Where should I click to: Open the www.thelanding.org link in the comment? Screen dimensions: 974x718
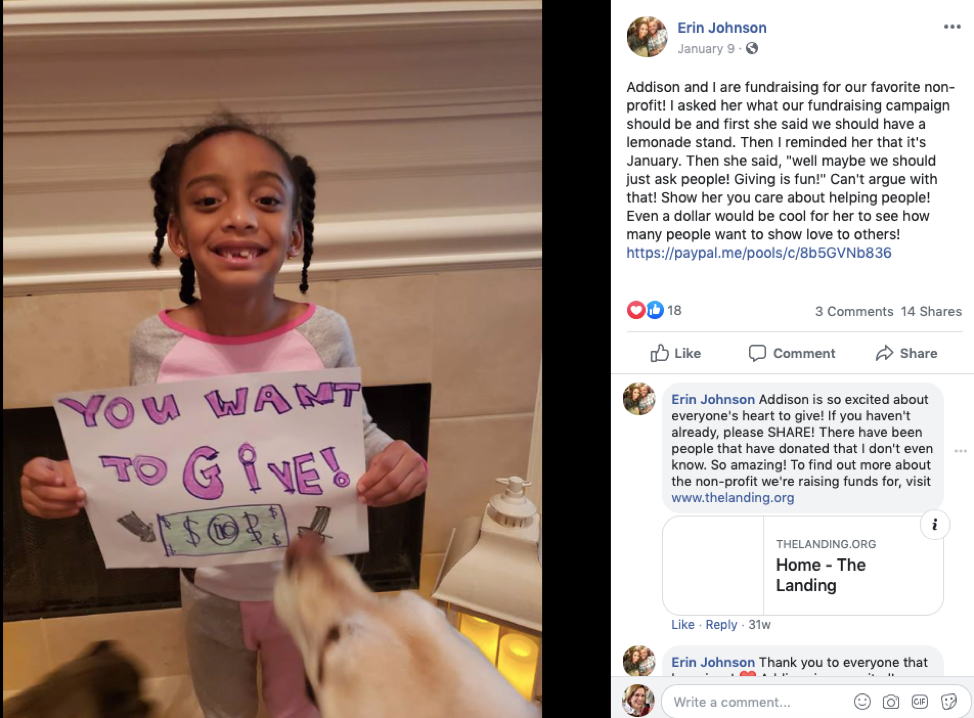[732, 498]
